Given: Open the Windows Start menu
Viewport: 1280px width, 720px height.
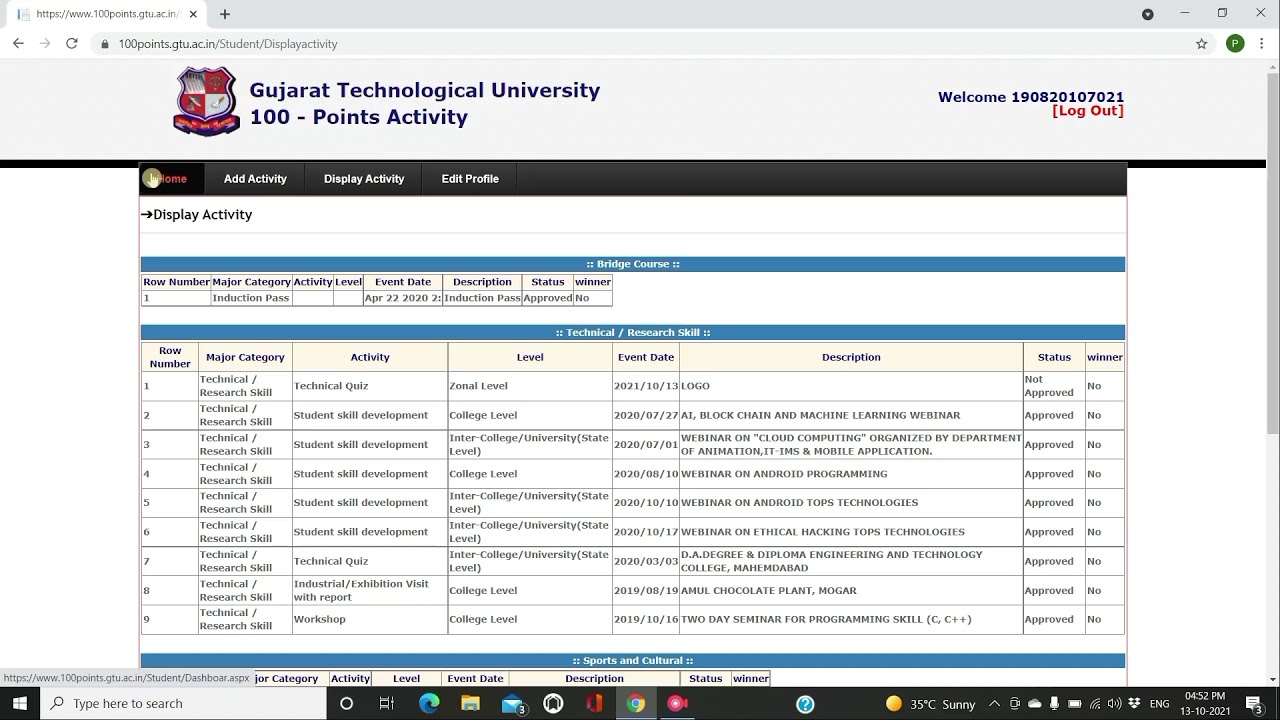Looking at the screenshot, I should coord(20,703).
